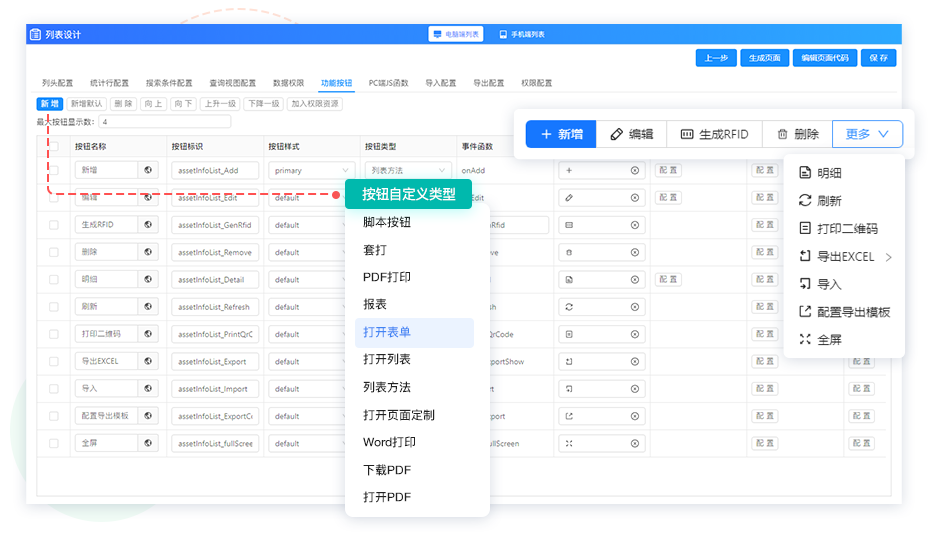Check the checkbox for the 全屏 row
The image size is (940, 540).
click(x=54, y=444)
